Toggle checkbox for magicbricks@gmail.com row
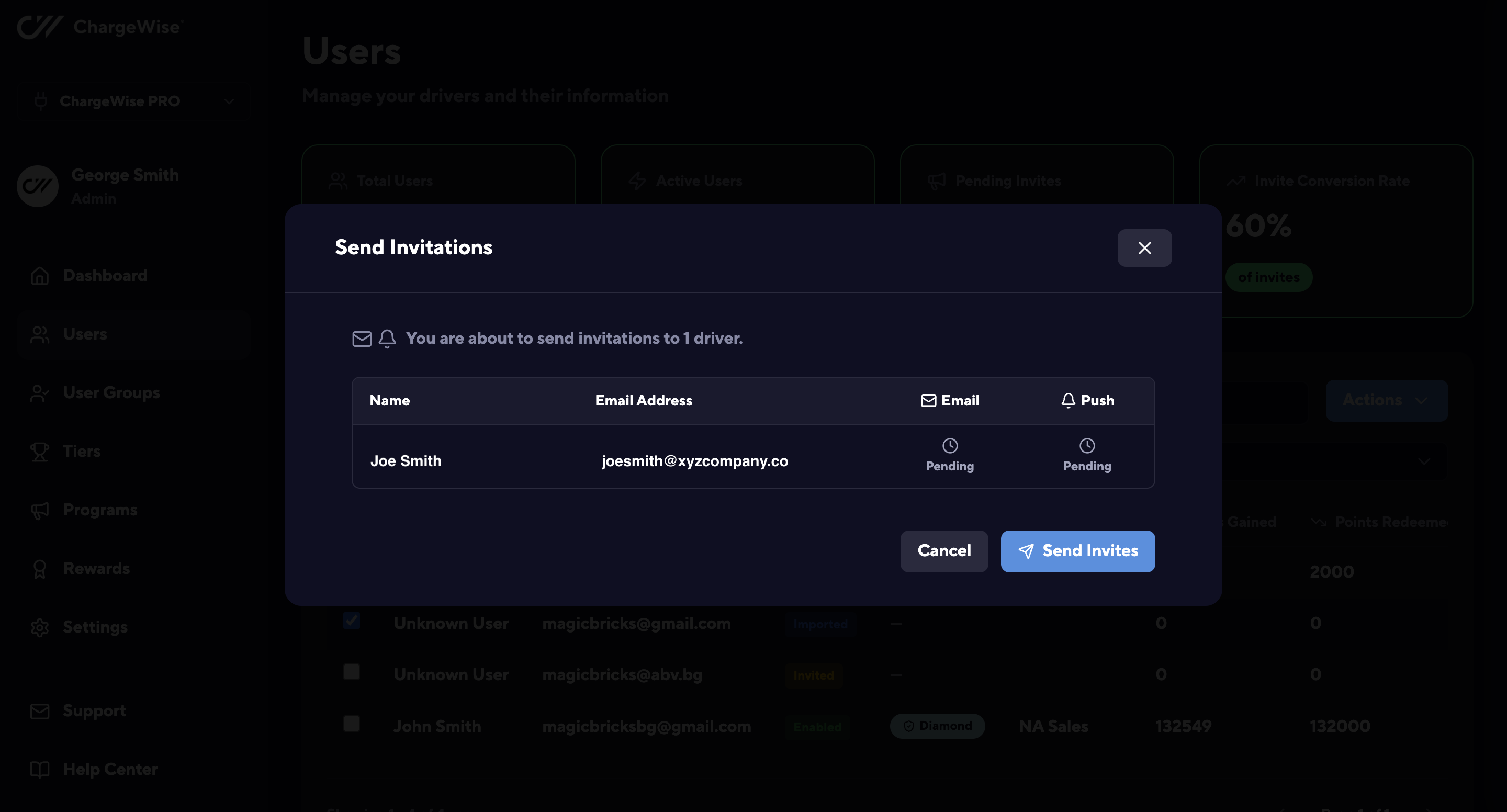 tap(352, 621)
